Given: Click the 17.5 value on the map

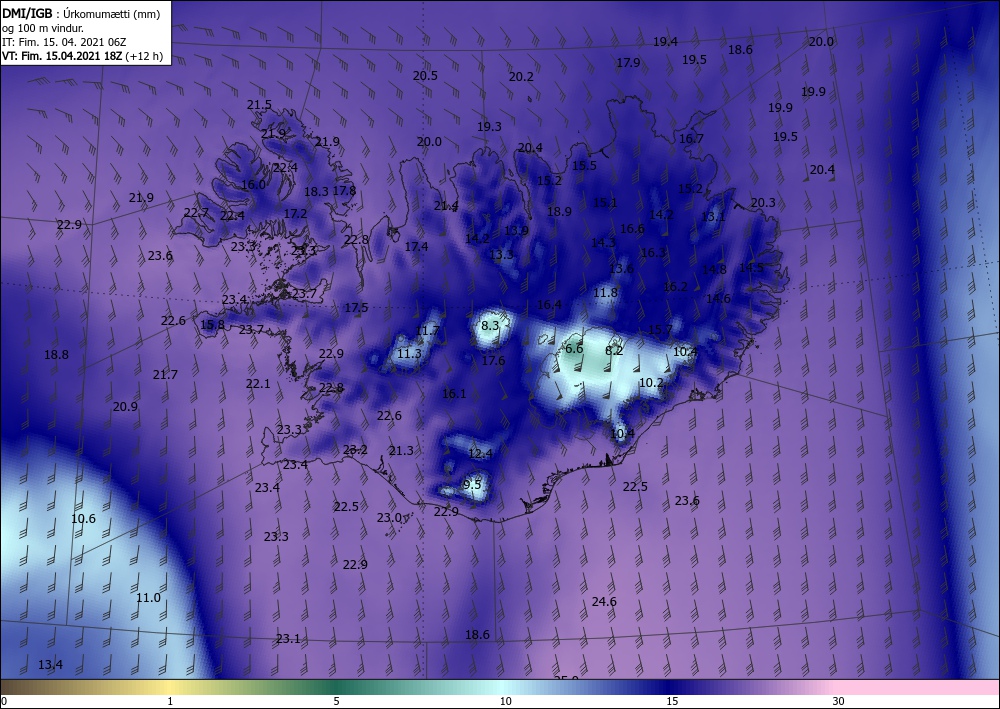Looking at the screenshot, I should pos(357,307).
